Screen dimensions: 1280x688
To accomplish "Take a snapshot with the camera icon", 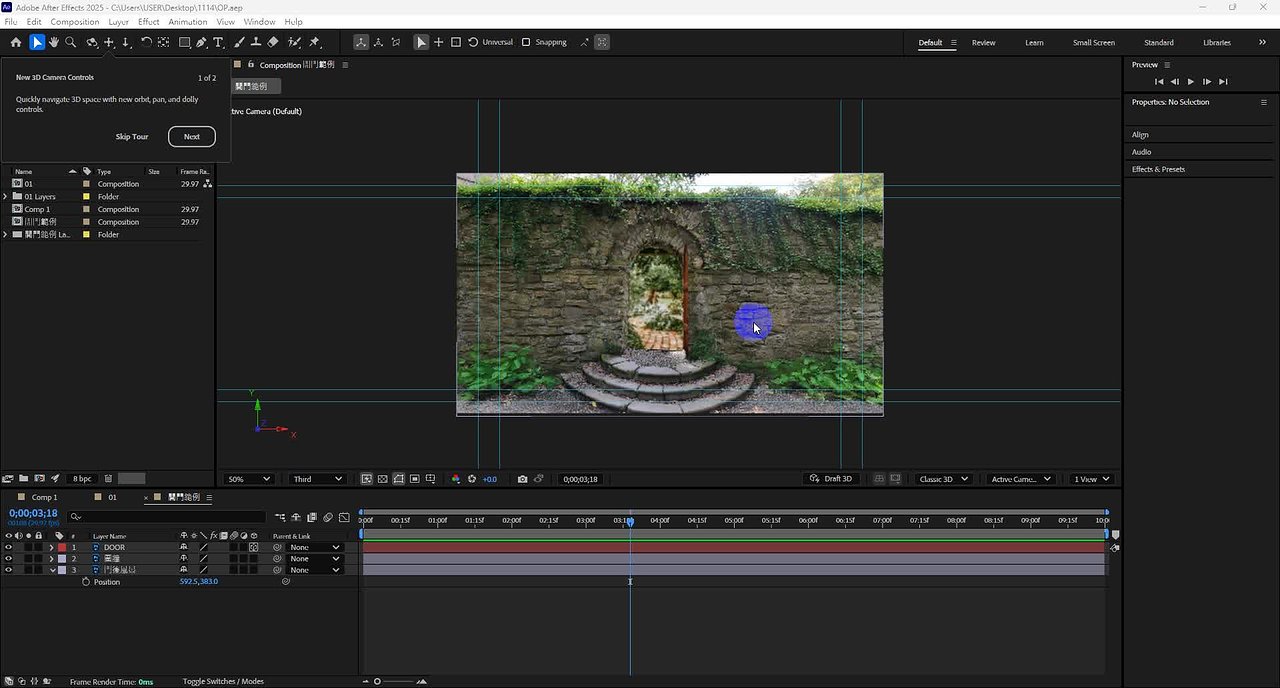I will 522,479.
